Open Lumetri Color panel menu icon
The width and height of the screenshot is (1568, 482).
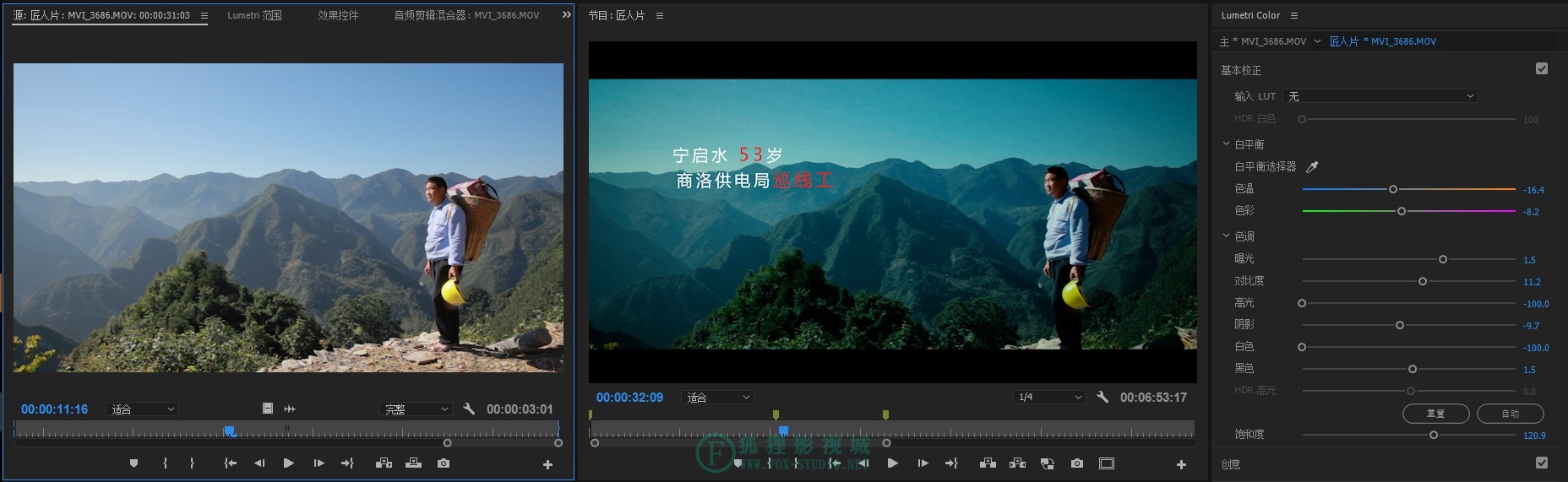(x=1294, y=15)
